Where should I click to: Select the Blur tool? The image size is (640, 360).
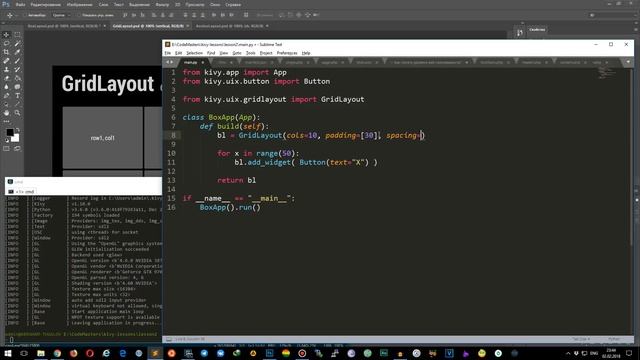pos(6,87)
